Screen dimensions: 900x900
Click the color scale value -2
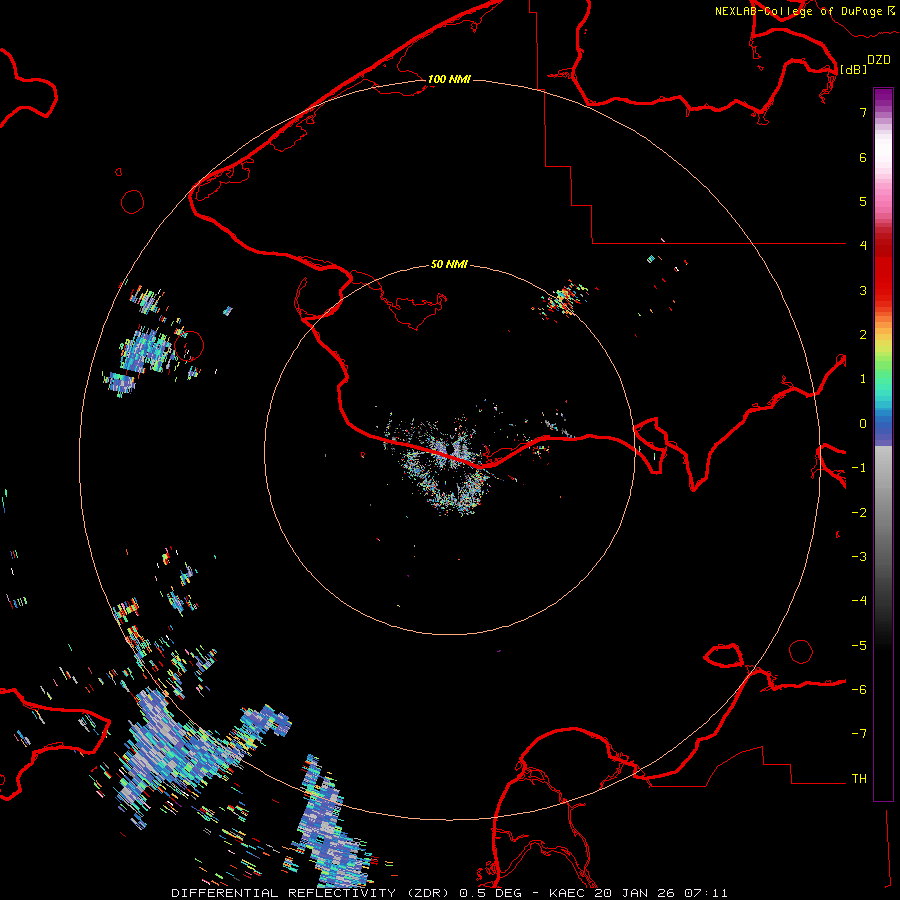coord(859,513)
